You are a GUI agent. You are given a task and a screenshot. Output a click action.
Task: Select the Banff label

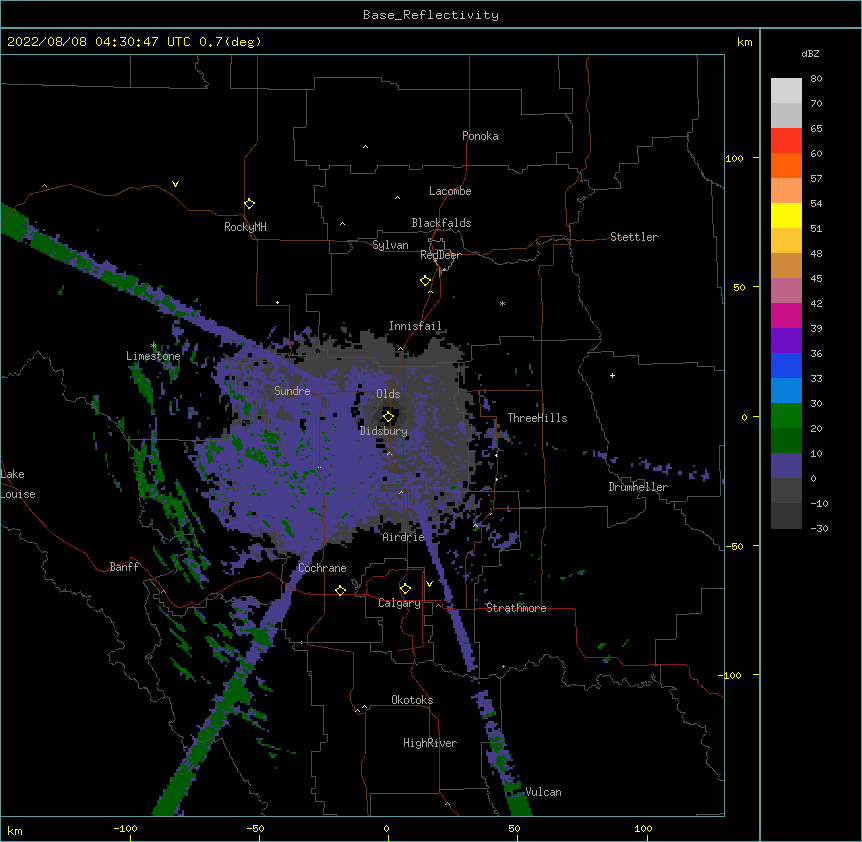(x=124, y=567)
